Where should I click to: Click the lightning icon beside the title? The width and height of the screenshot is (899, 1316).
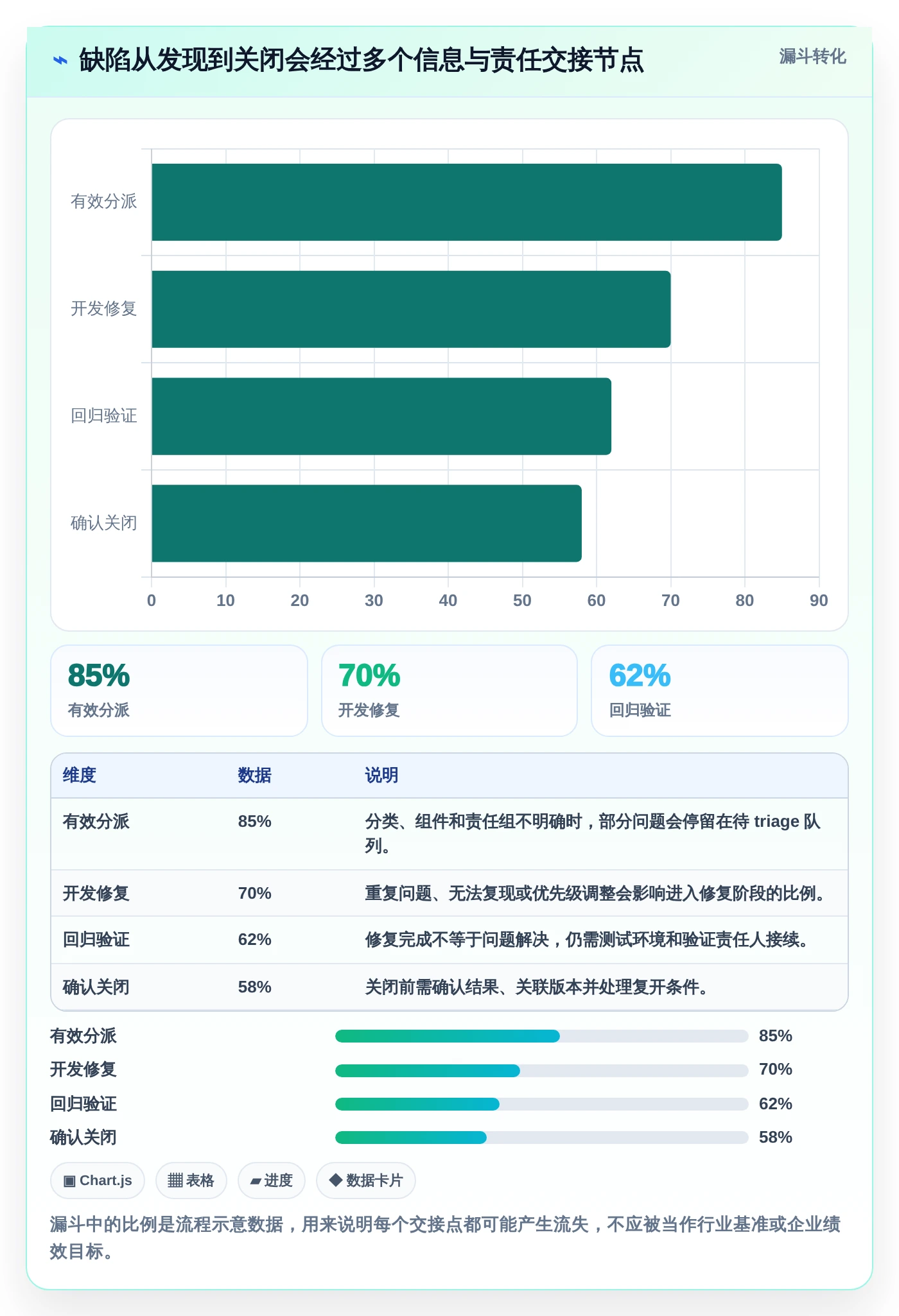(x=60, y=61)
